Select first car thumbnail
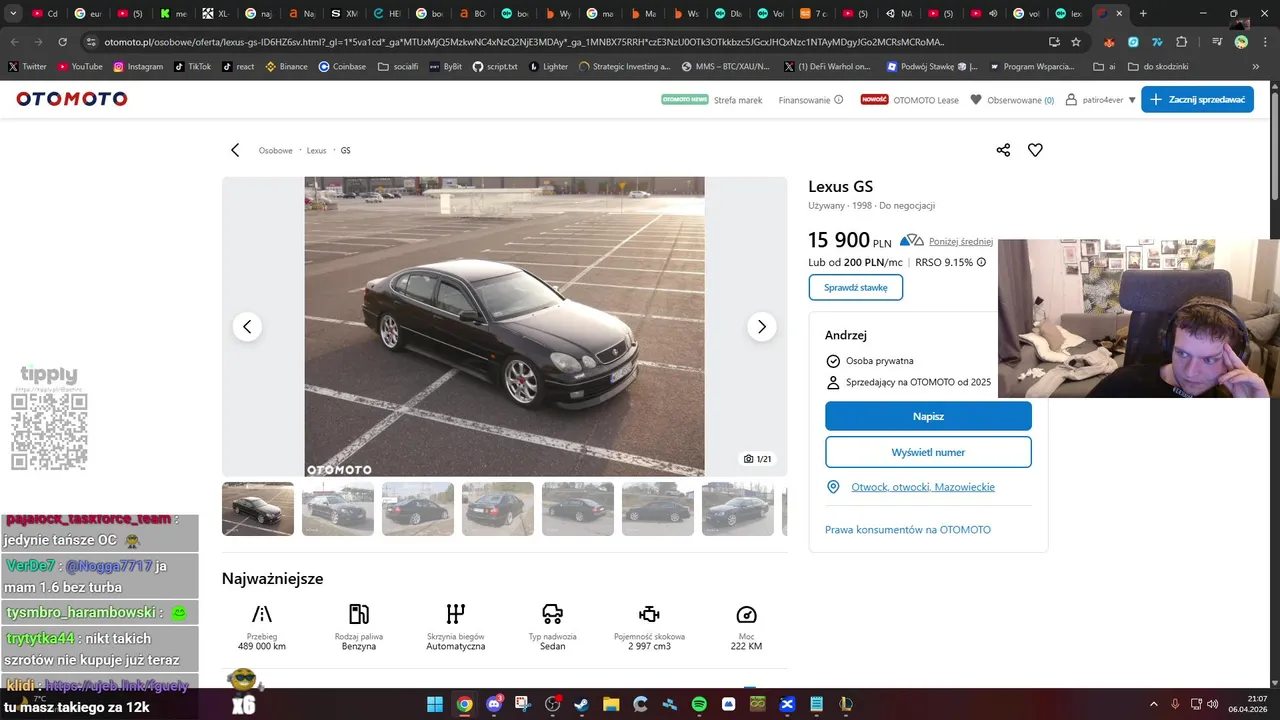 tap(258, 509)
